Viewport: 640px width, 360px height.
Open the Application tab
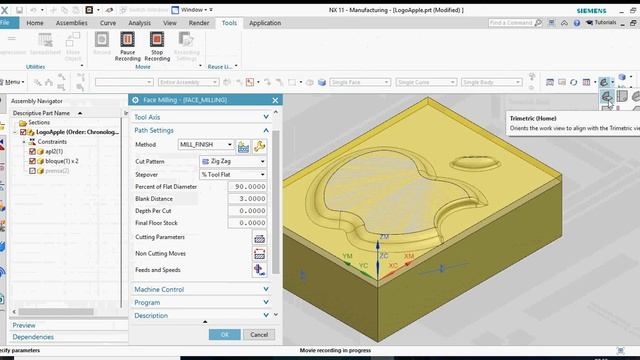click(265, 23)
